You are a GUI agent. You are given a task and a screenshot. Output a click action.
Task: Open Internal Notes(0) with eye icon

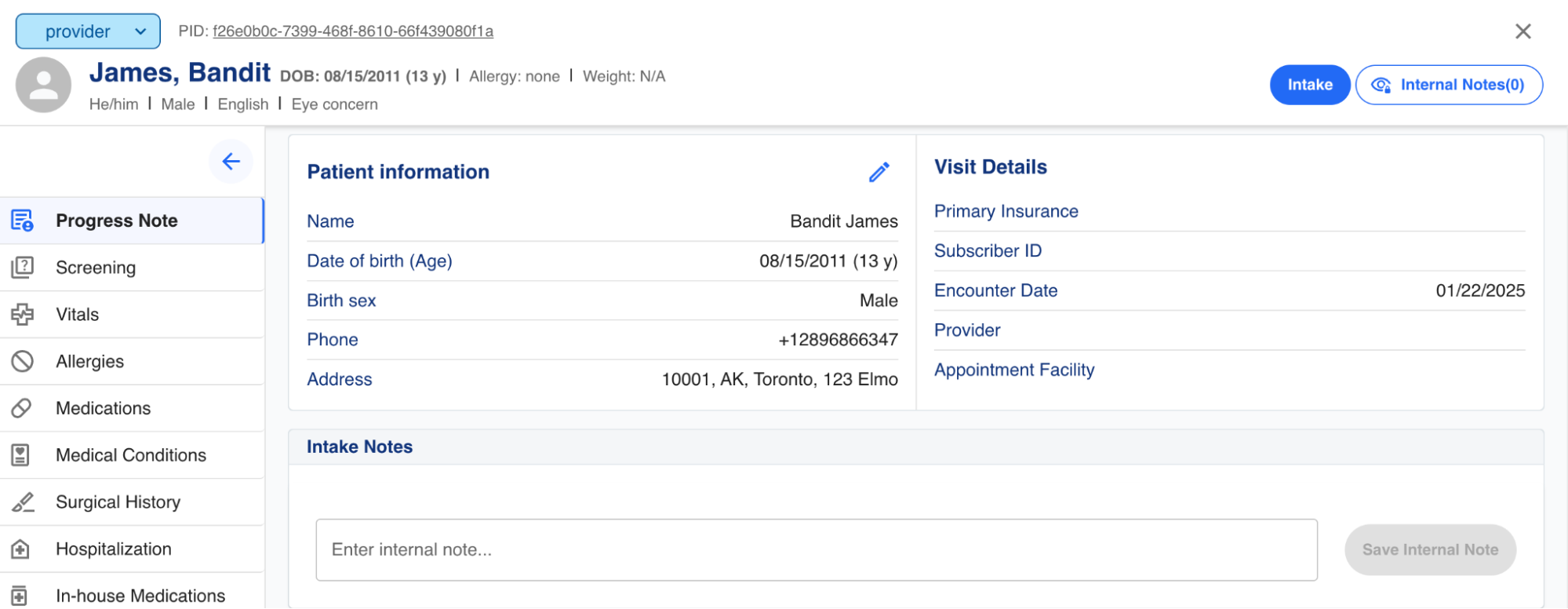[1449, 85]
